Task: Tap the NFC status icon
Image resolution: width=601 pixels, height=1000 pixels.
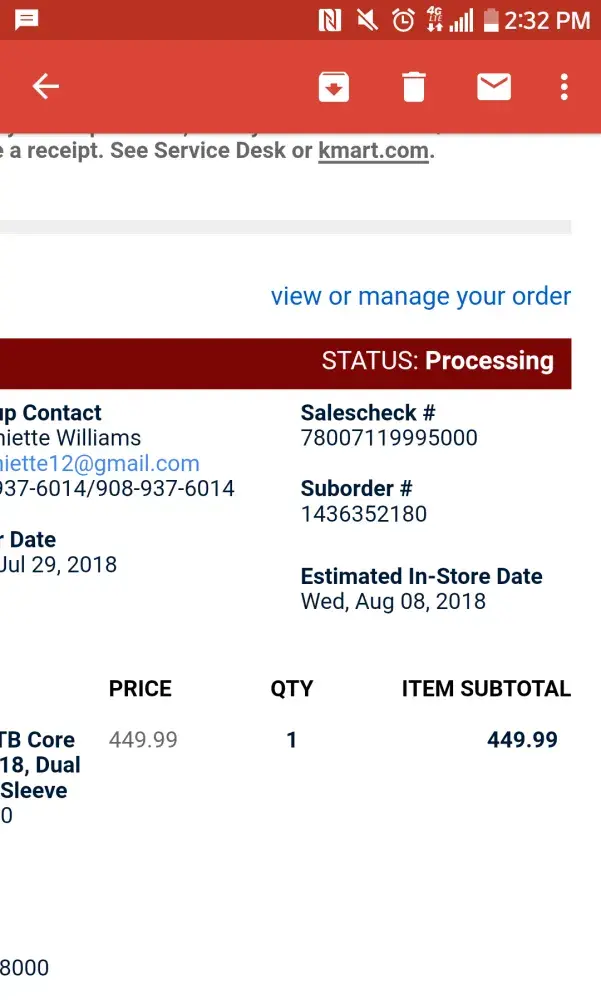Action: tap(329, 19)
